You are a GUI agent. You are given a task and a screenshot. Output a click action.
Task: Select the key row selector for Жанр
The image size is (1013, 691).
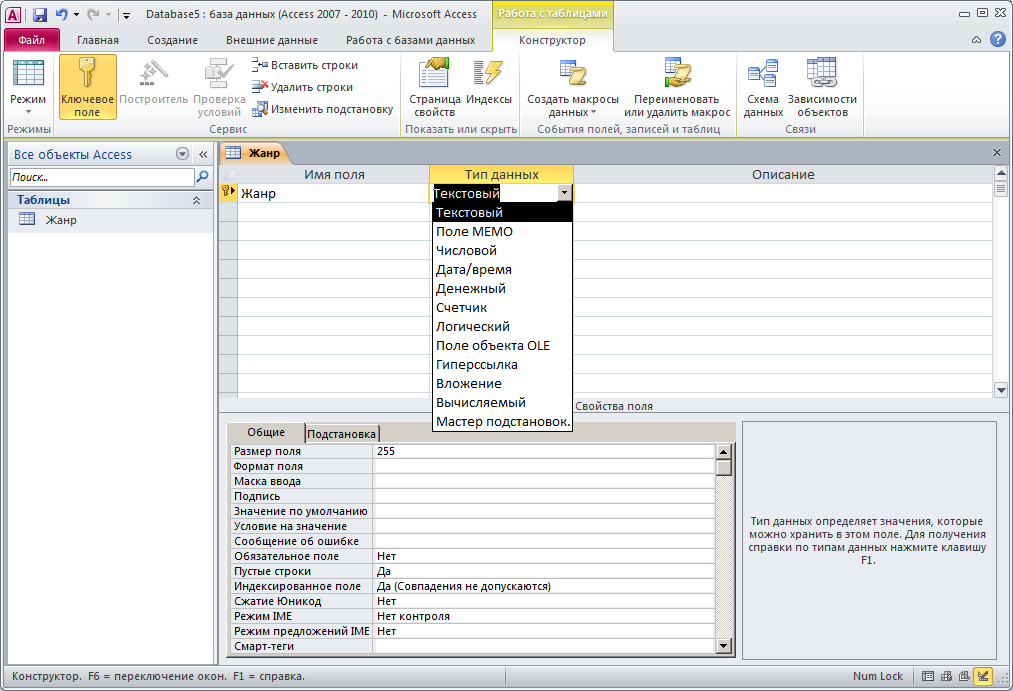coord(228,193)
